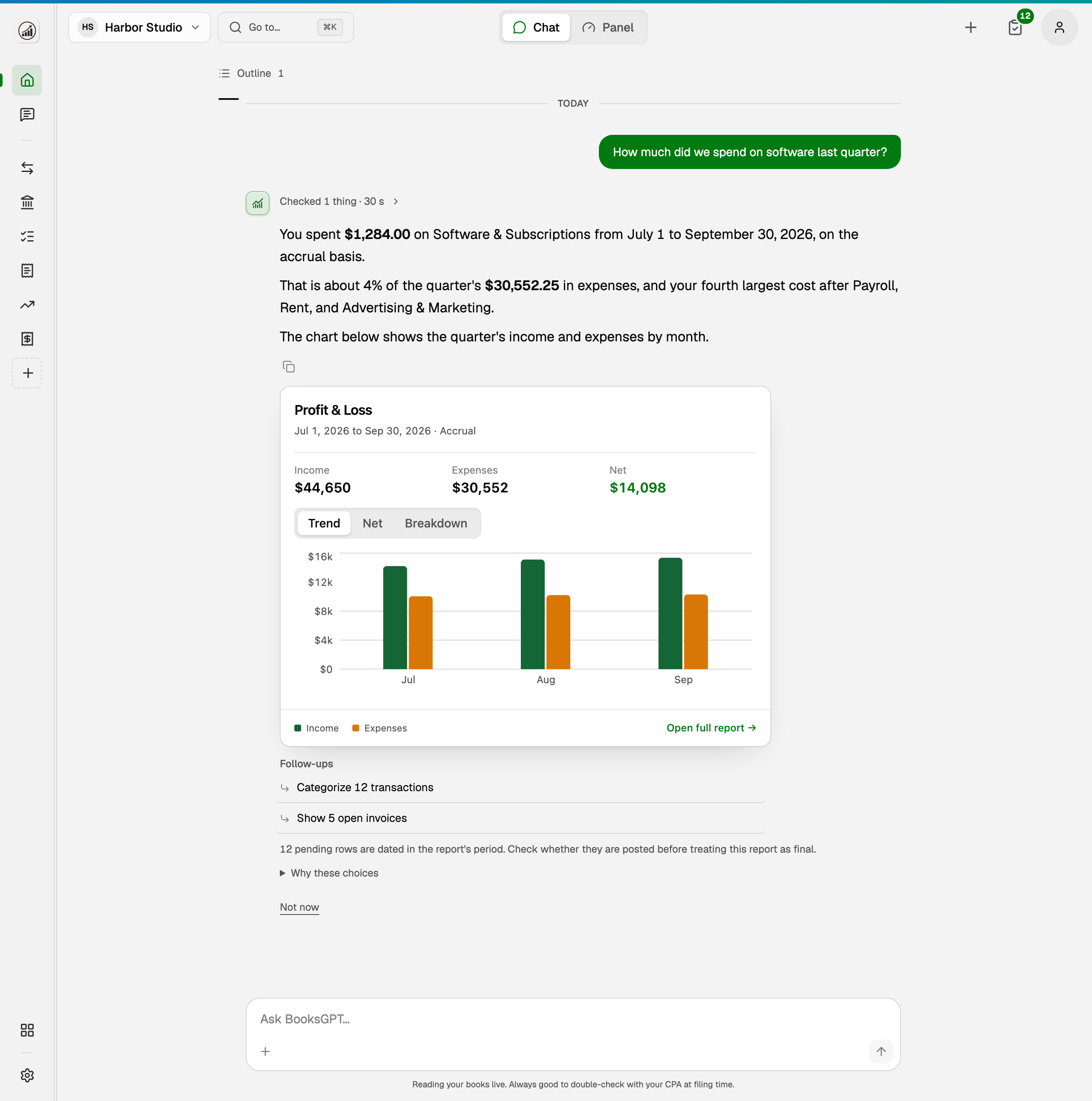Open the trending reports sidebar icon

pyautogui.click(x=27, y=305)
